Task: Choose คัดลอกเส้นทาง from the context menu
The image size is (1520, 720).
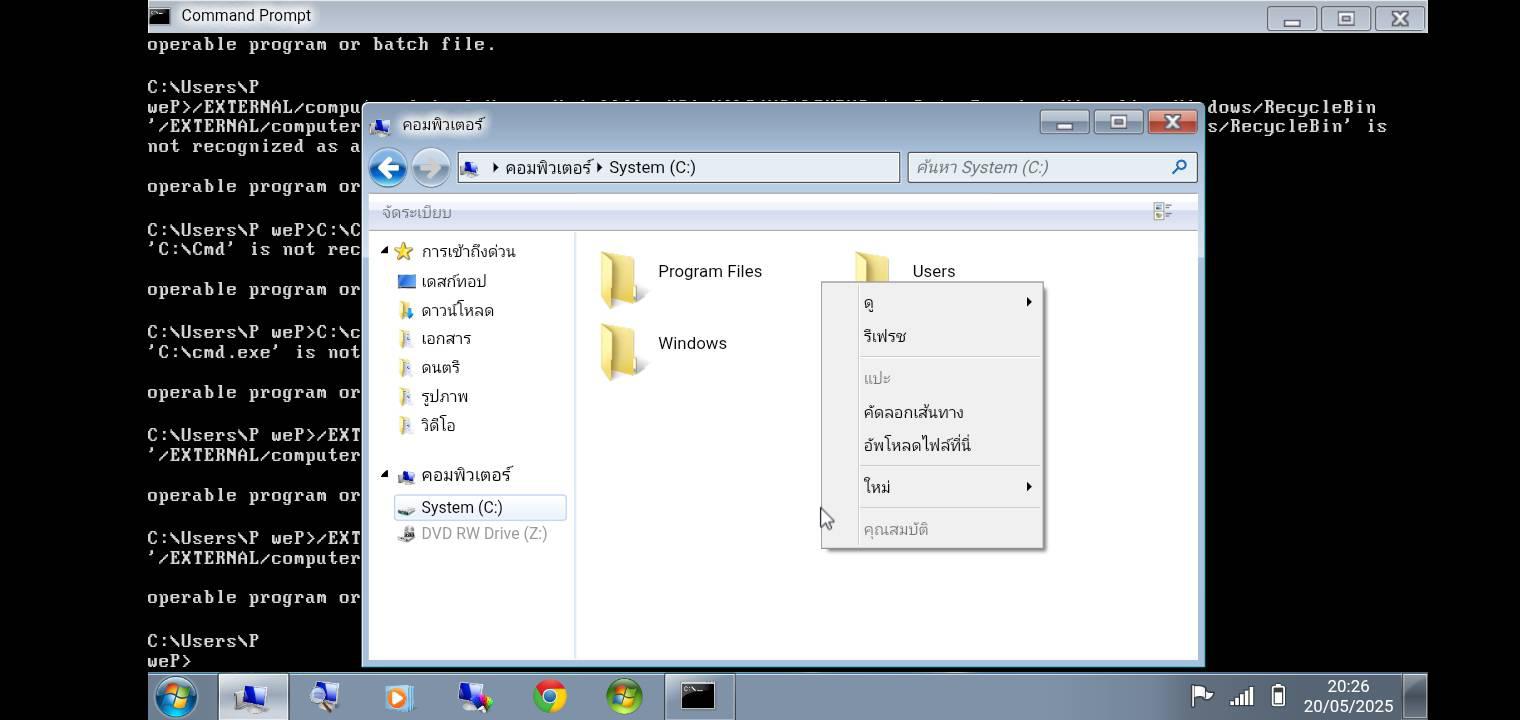Action: (x=932, y=412)
